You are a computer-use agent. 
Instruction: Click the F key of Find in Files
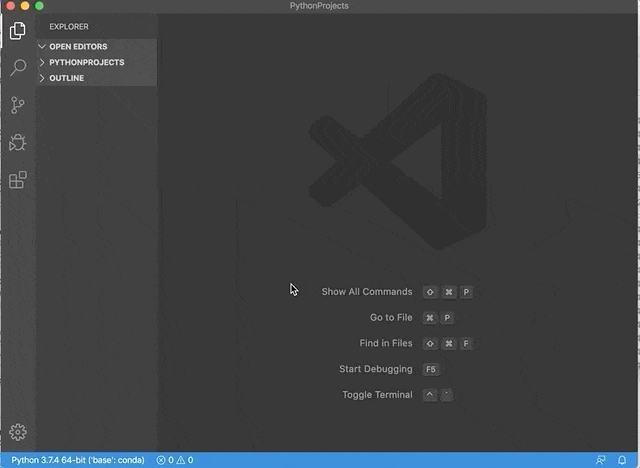click(x=466, y=344)
